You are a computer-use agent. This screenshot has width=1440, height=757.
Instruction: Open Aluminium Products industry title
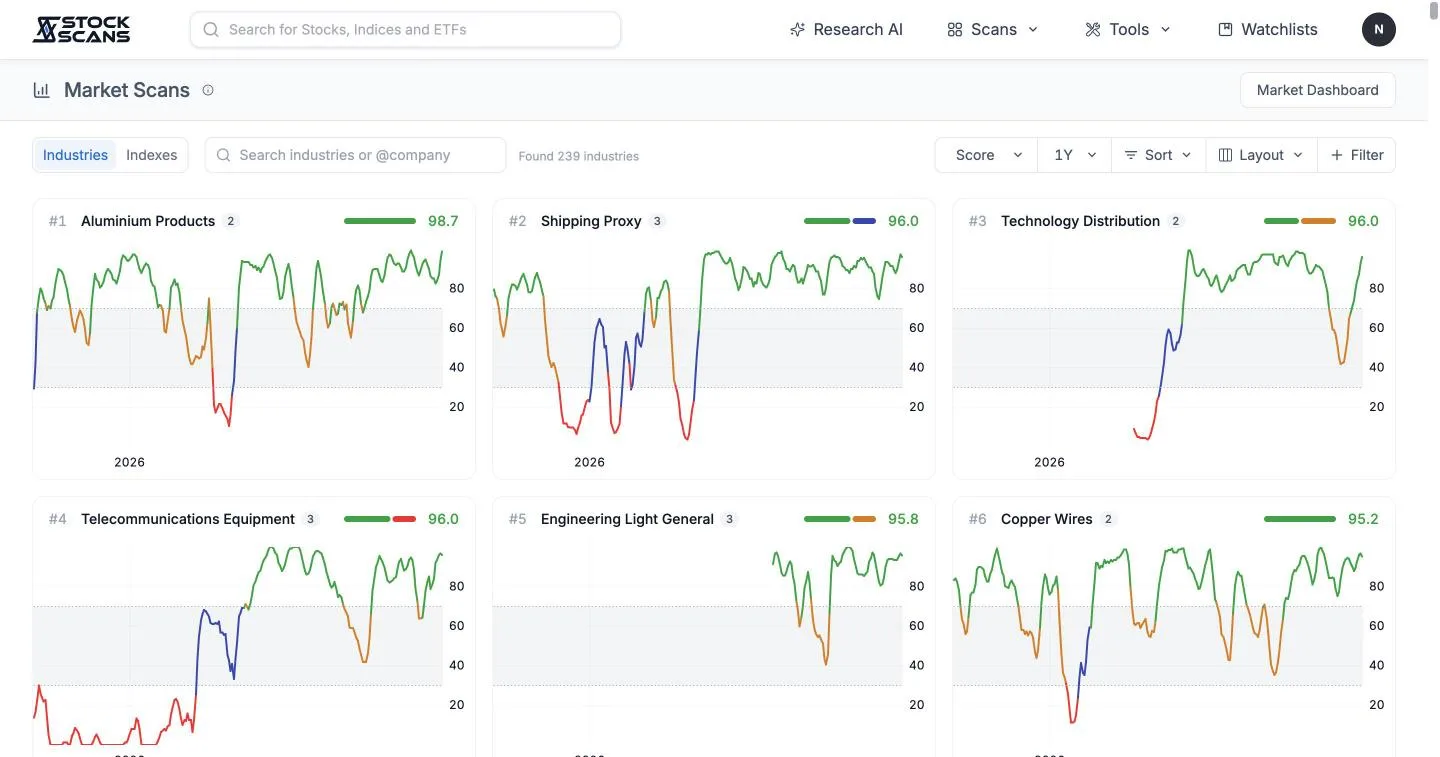[x=148, y=221]
